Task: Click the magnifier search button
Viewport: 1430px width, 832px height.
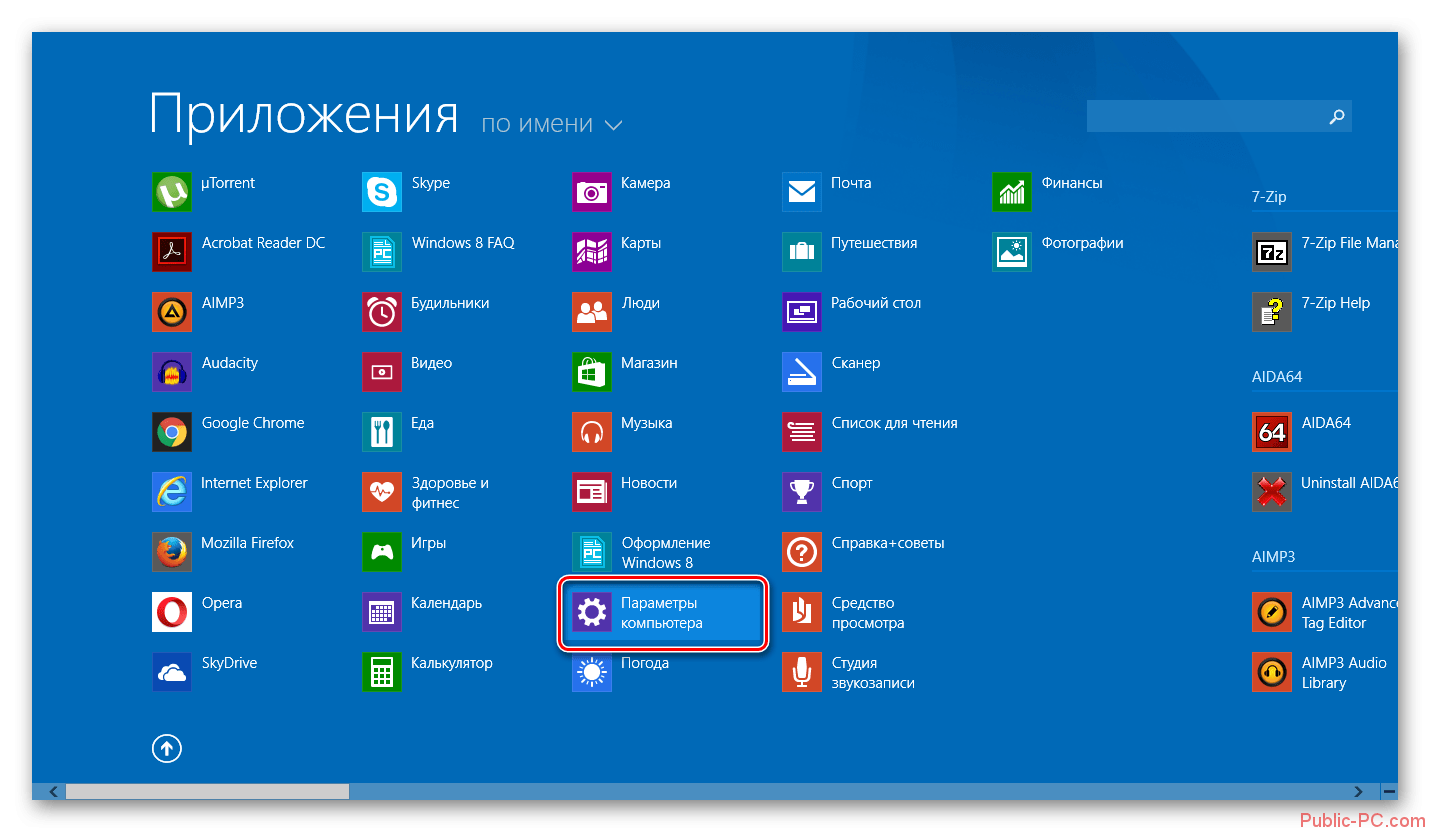Action: pyautogui.click(x=1336, y=117)
